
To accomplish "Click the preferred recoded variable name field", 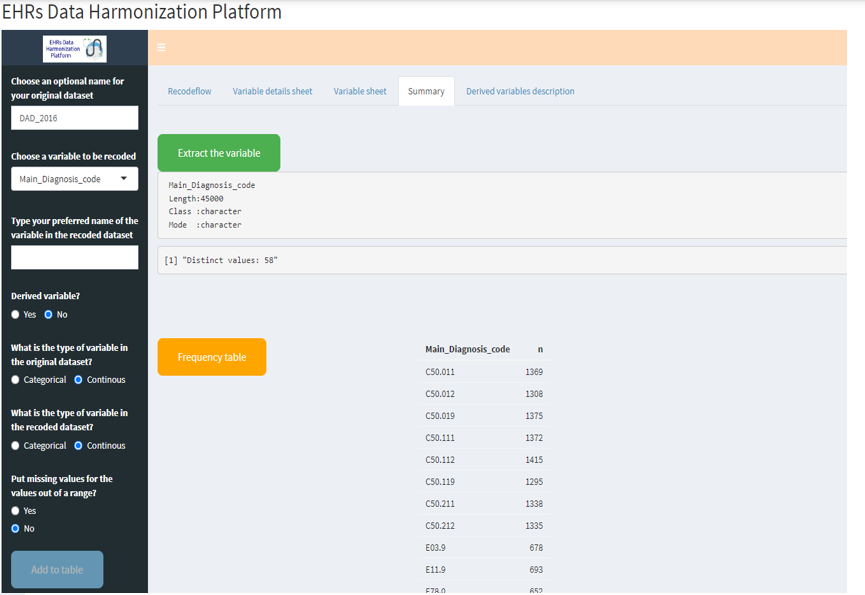I will pyautogui.click(x=75, y=257).
